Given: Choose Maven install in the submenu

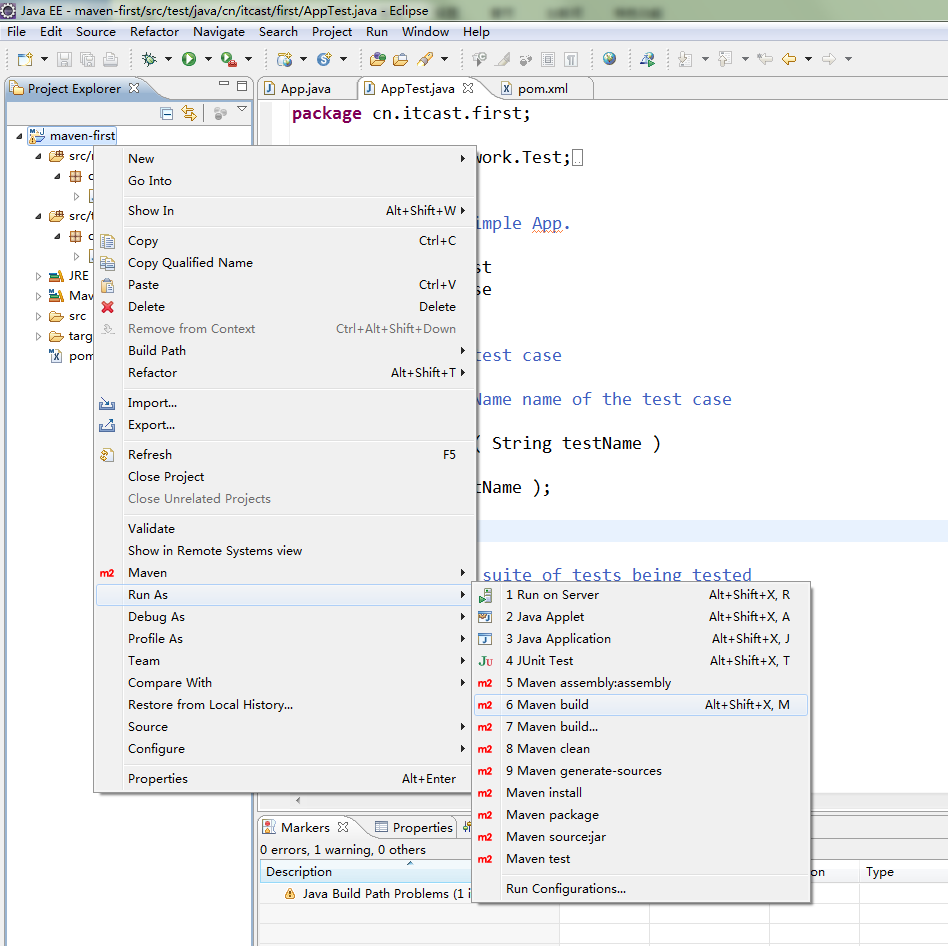Looking at the screenshot, I should (x=544, y=793).
